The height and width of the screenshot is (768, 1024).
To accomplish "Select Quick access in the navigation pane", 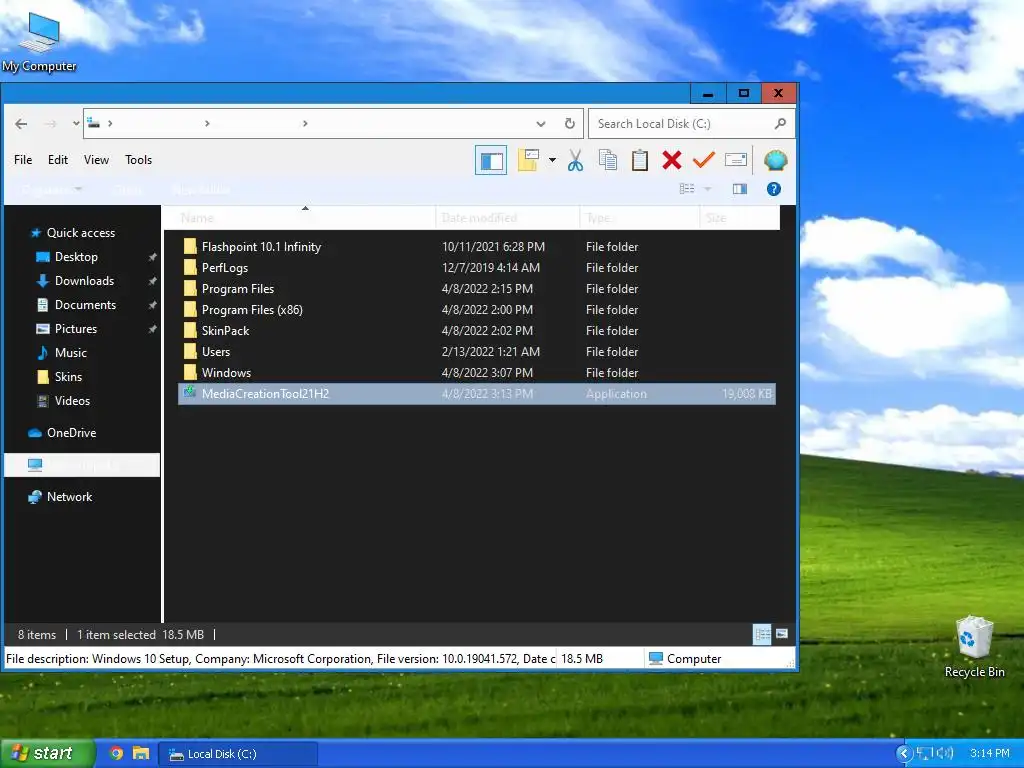I will point(80,233).
